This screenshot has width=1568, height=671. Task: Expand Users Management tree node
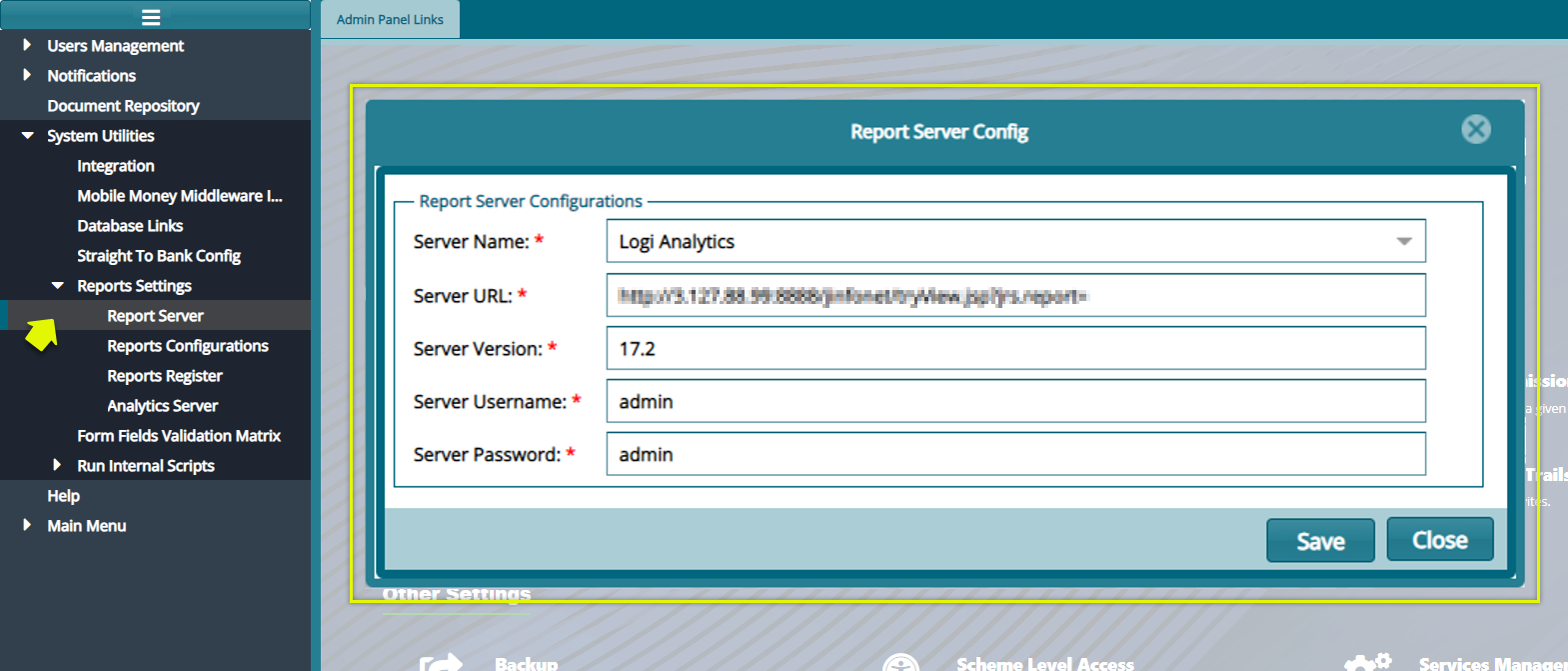pos(27,45)
